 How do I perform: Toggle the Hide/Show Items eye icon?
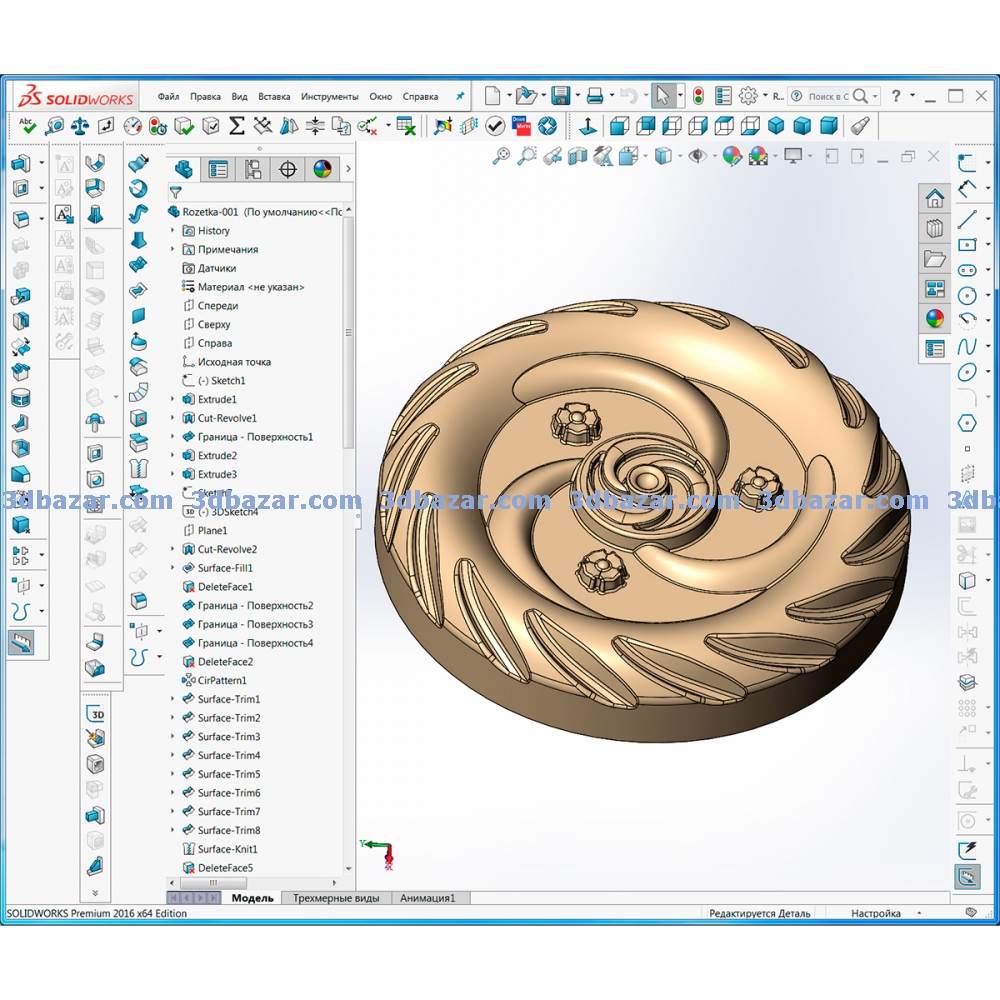click(x=696, y=156)
